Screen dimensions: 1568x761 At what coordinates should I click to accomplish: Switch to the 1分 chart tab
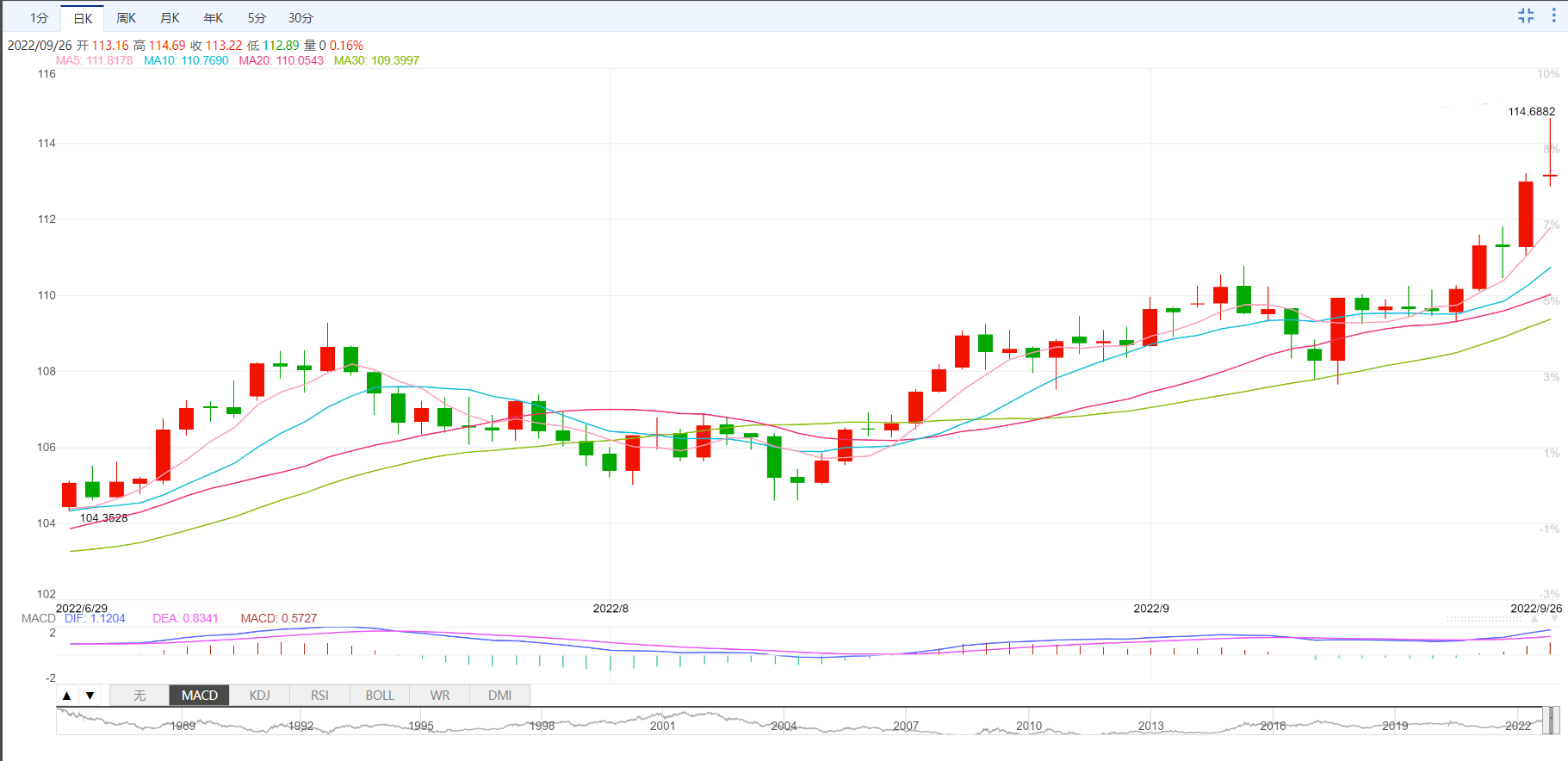point(39,18)
